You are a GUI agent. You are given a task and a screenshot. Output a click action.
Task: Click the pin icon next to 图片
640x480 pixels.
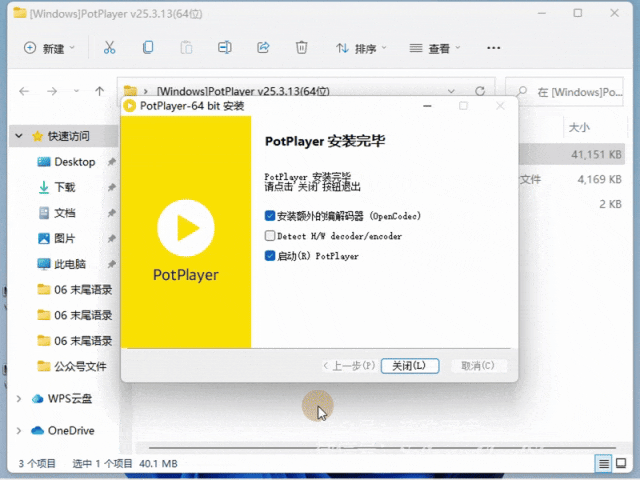pos(111,238)
